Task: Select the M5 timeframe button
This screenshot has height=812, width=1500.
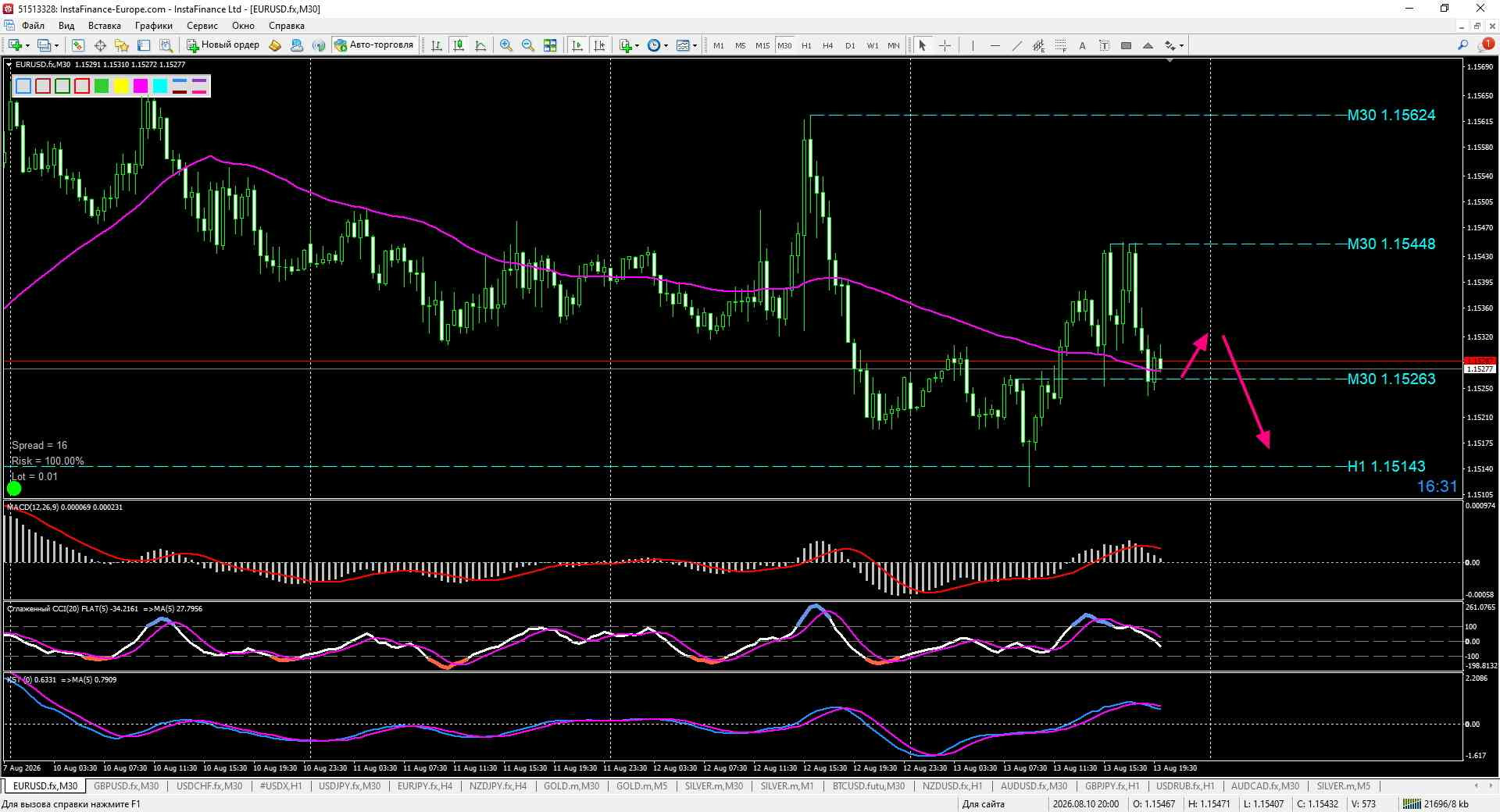Action: 740,45
